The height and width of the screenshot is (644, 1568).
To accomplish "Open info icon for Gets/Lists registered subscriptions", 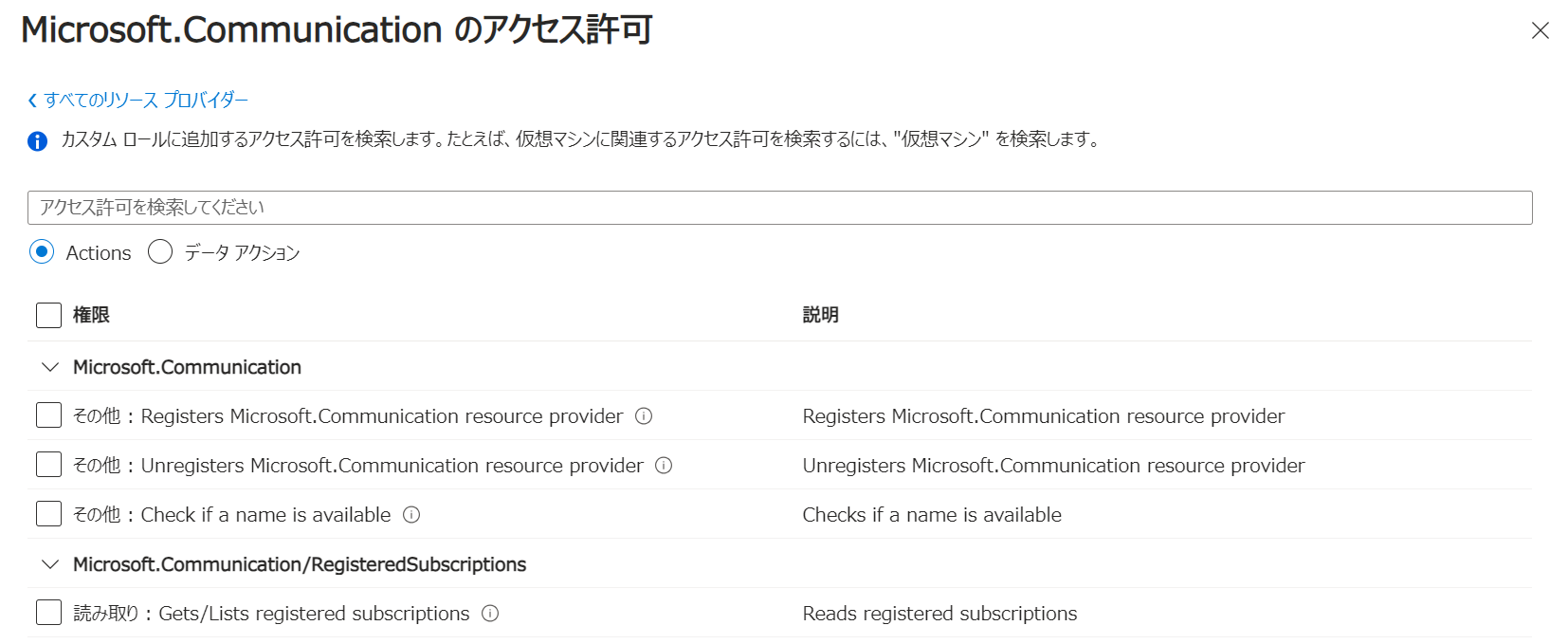I will [x=490, y=613].
